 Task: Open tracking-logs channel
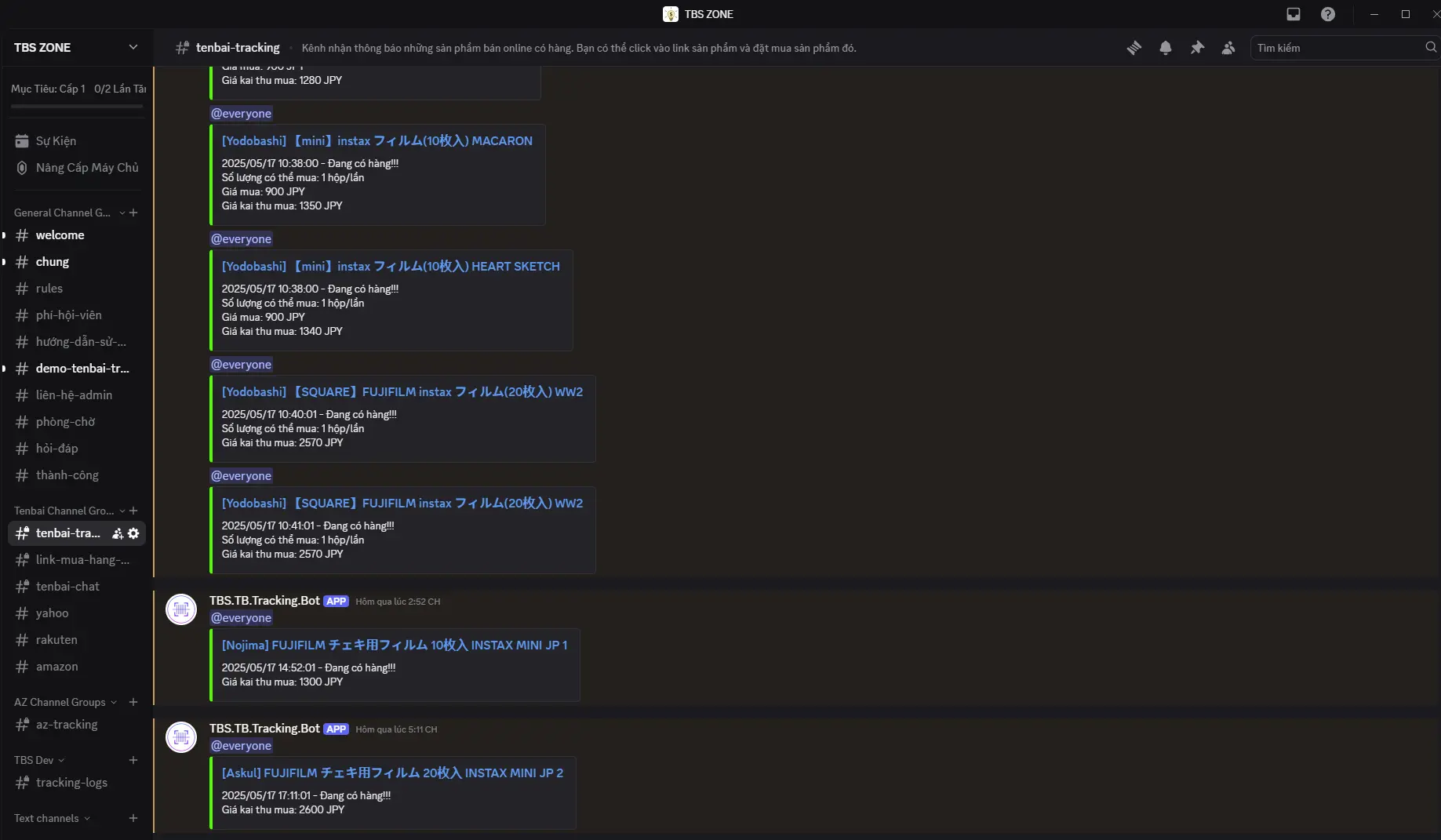click(x=77, y=783)
